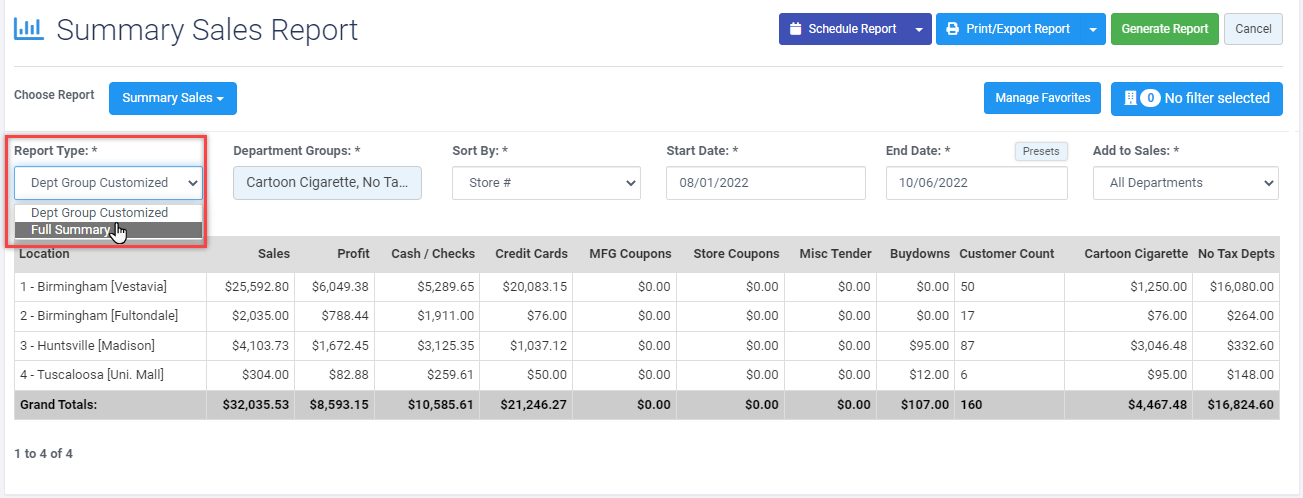
Task: Click the 1 to 4 of 4 record count
Action: pyautogui.click(x=43, y=454)
